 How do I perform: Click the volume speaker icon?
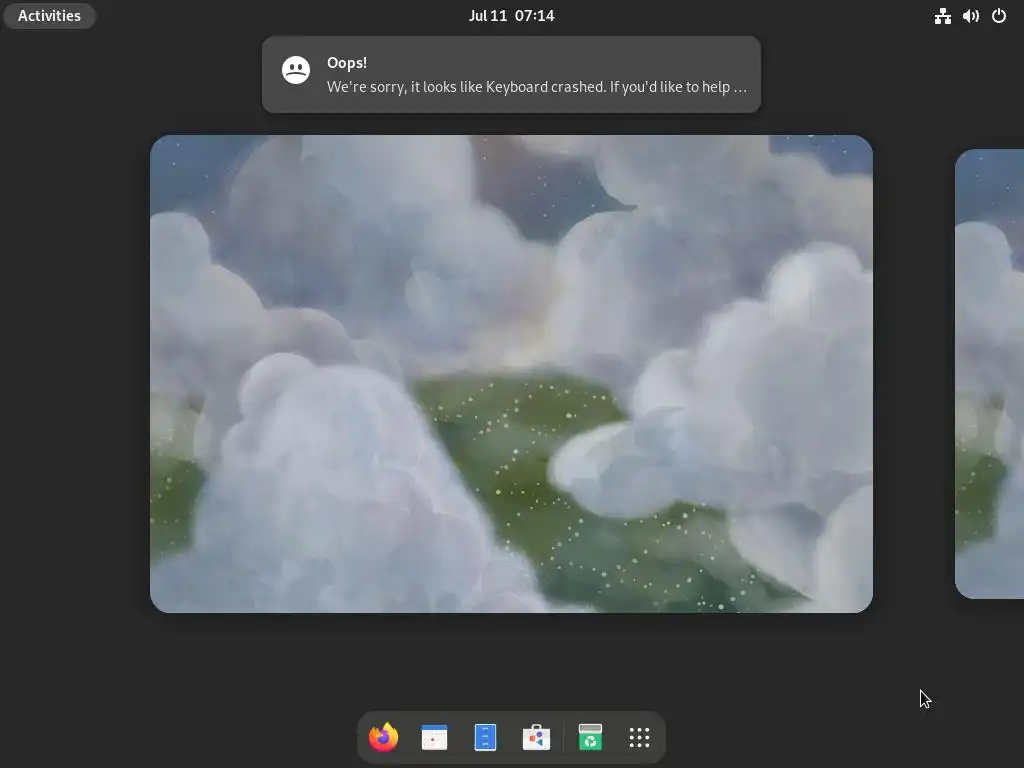[x=970, y=16]
